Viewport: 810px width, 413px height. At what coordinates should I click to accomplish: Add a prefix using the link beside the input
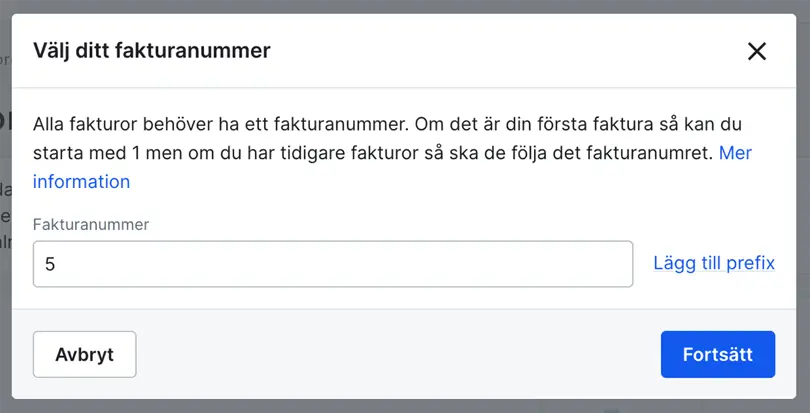713,263
